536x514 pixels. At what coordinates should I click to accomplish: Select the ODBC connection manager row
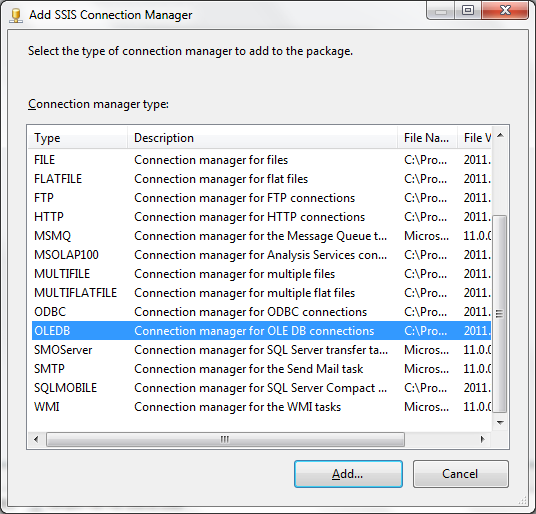point(261,312)
